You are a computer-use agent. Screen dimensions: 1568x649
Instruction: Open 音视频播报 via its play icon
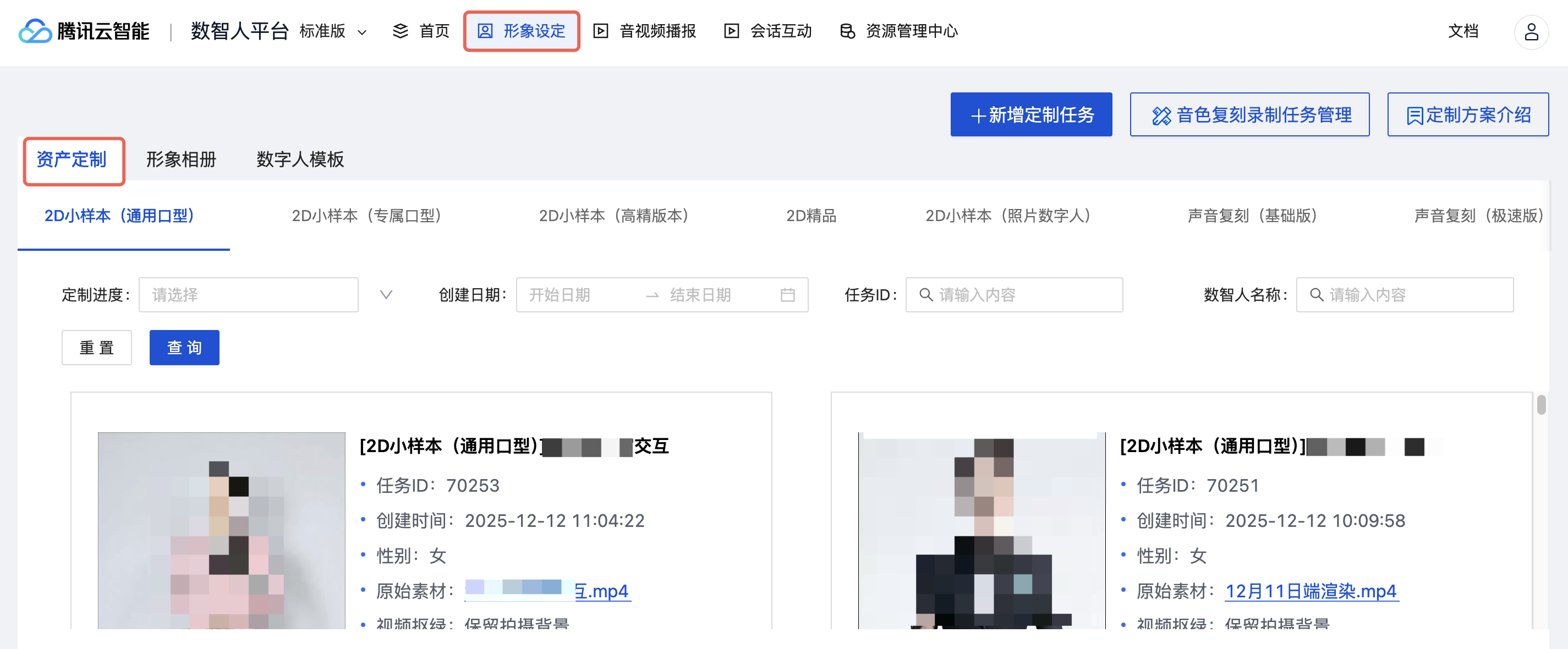600,31
